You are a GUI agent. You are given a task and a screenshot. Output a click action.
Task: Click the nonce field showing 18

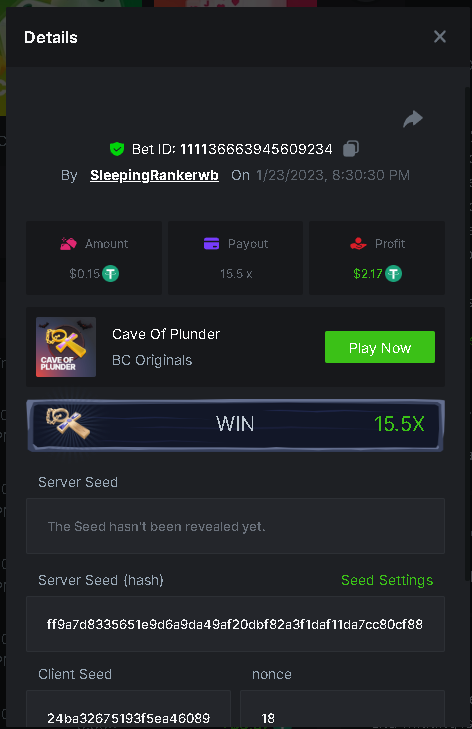pos(342,709)
